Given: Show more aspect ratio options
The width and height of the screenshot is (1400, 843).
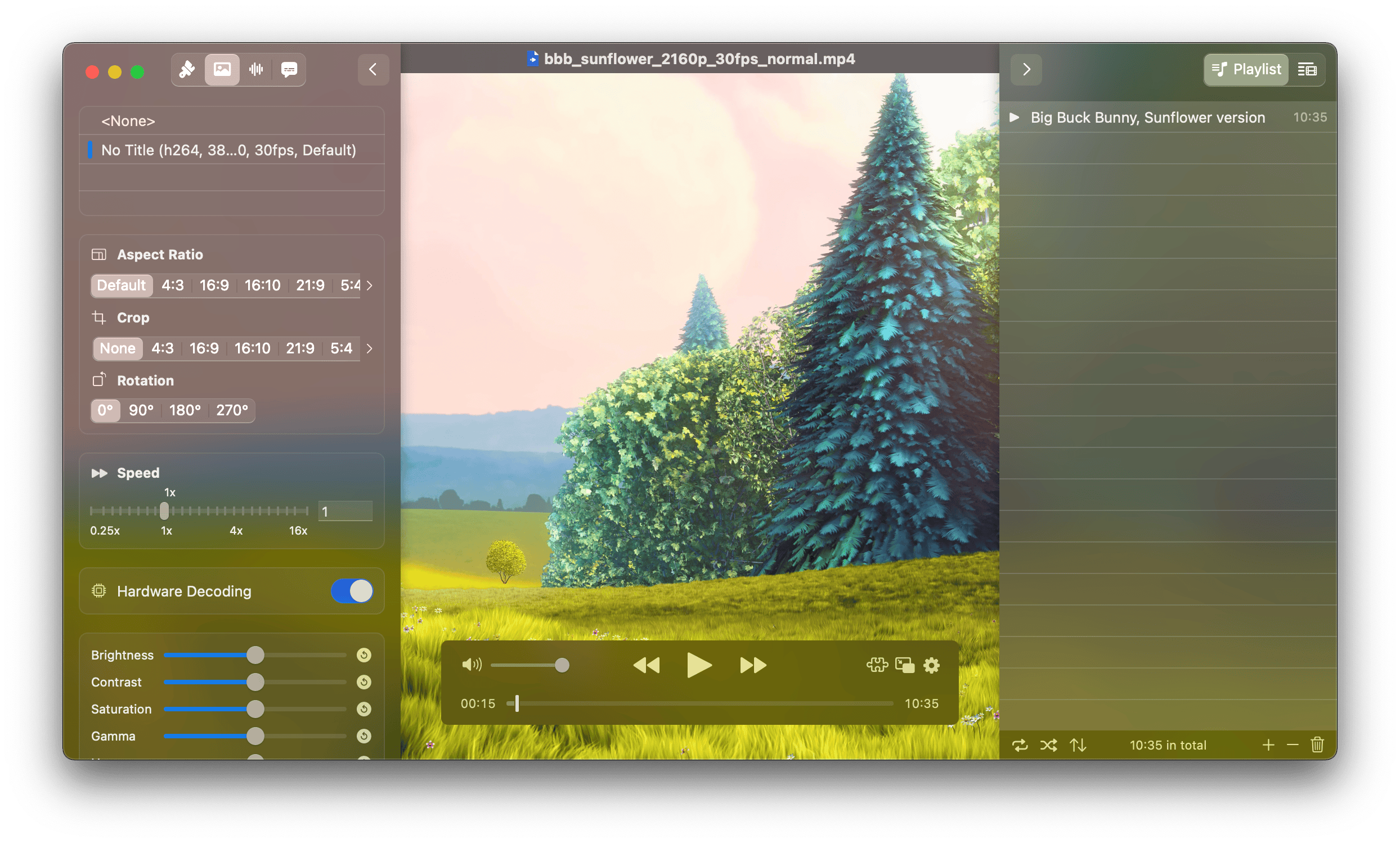Looking at the screenshot, I should 370,285.
